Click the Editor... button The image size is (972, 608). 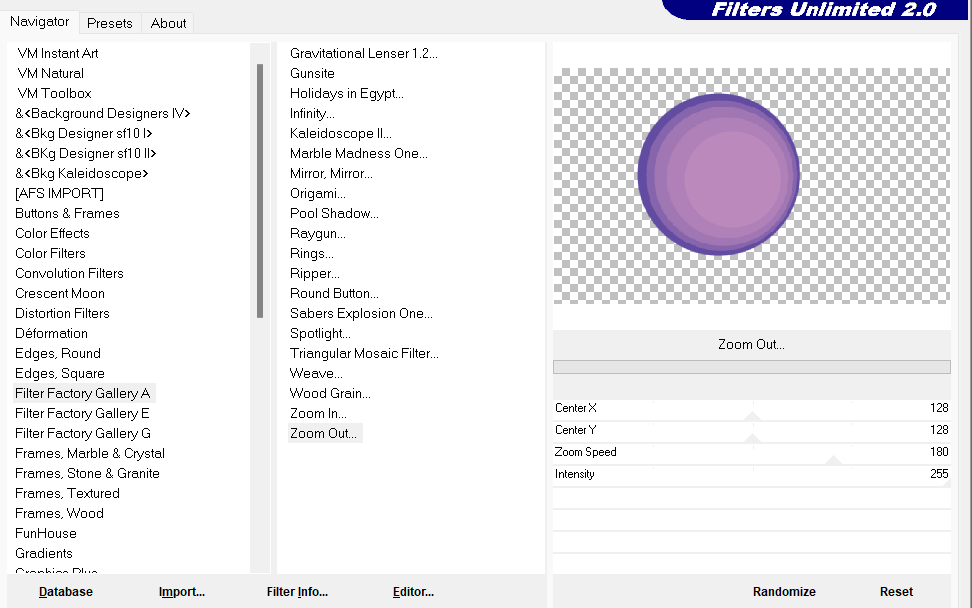tap(413, 592)
